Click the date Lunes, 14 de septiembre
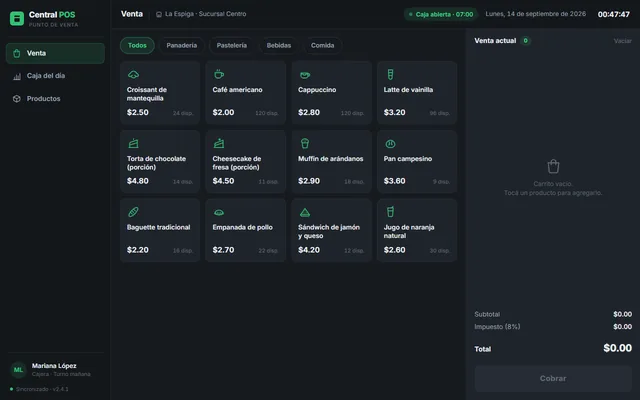640x400 pixels. point(536,14)
